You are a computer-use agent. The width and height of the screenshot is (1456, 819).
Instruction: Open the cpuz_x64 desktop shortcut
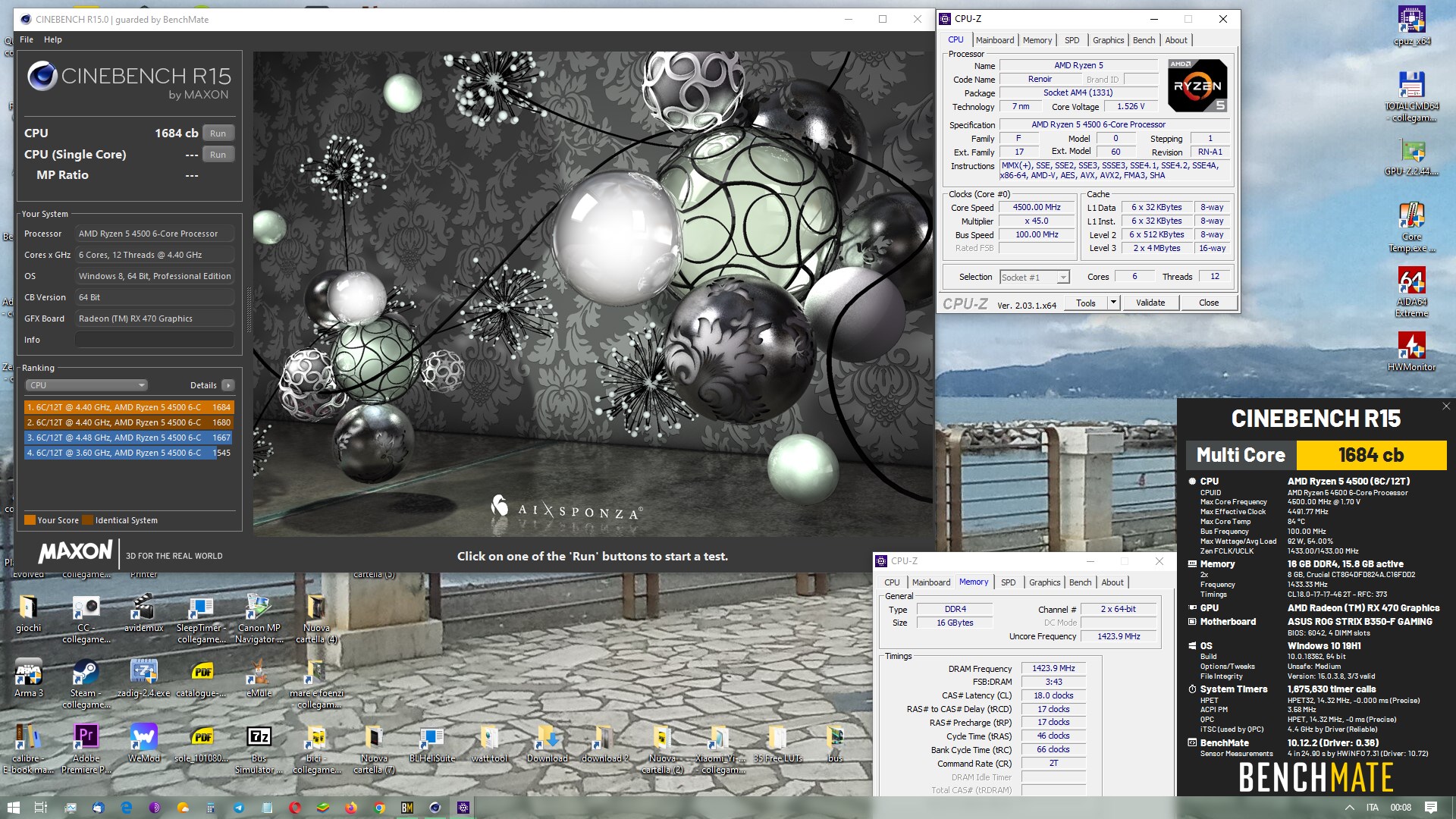pyautogui.click(x=1411, y=25)
